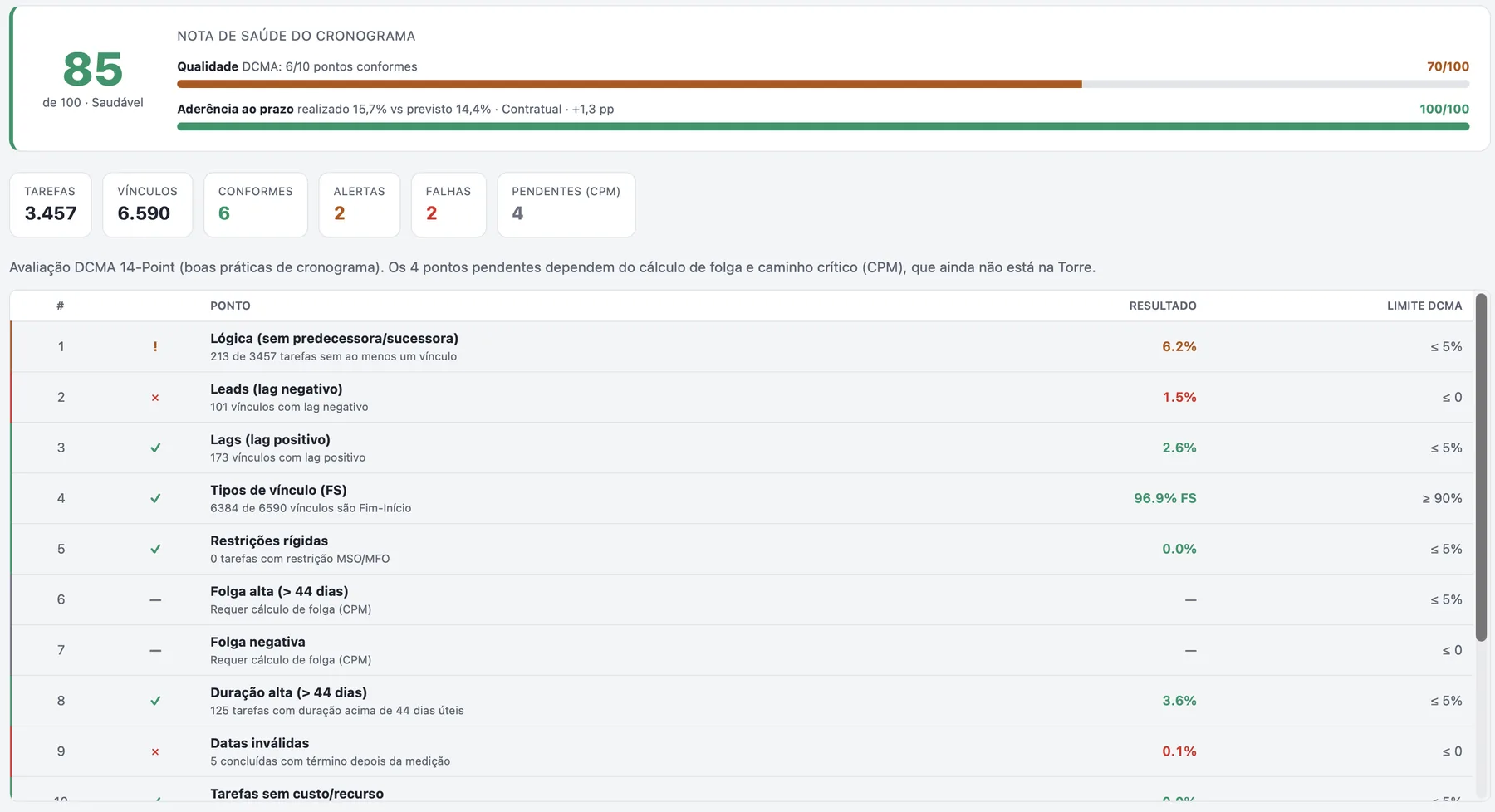Image resolution: width=1495 pixels, height=812 pixels.
Task: Click '125 tarefas com duração acima de 44 dias úteis'
Action: (x=337, y=711)
